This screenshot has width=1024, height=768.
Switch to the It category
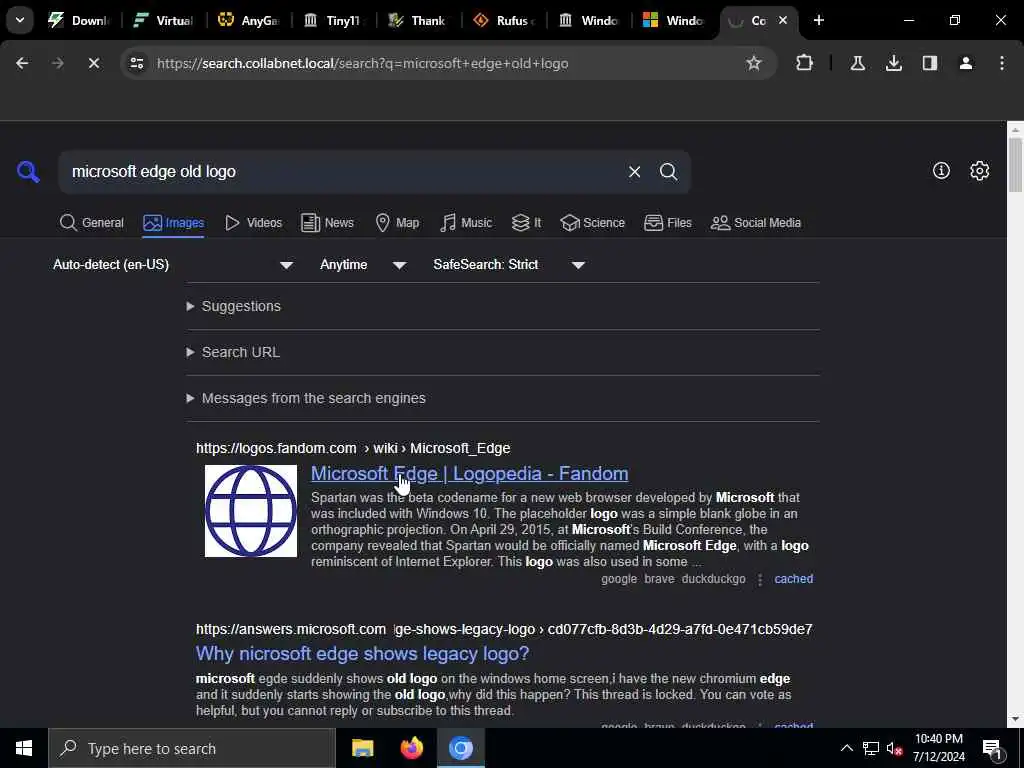tap(526, 223)
